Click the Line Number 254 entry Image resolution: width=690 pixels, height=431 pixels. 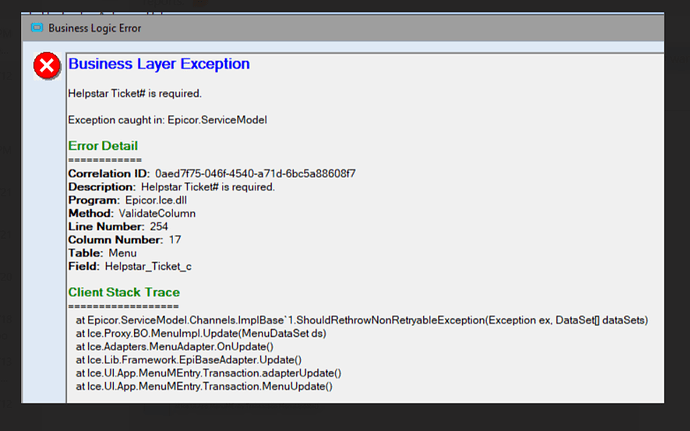118,226
